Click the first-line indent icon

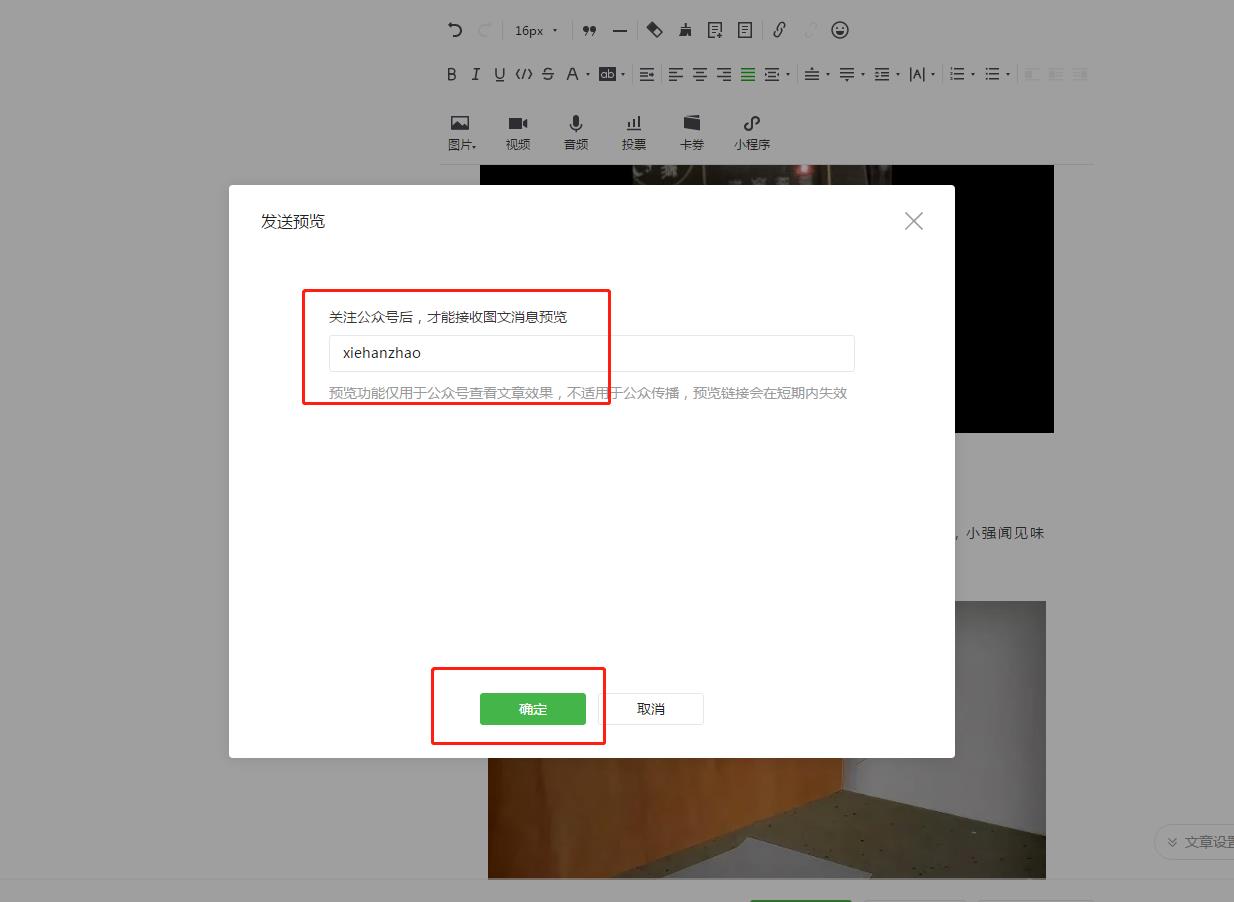pos(647,74)
